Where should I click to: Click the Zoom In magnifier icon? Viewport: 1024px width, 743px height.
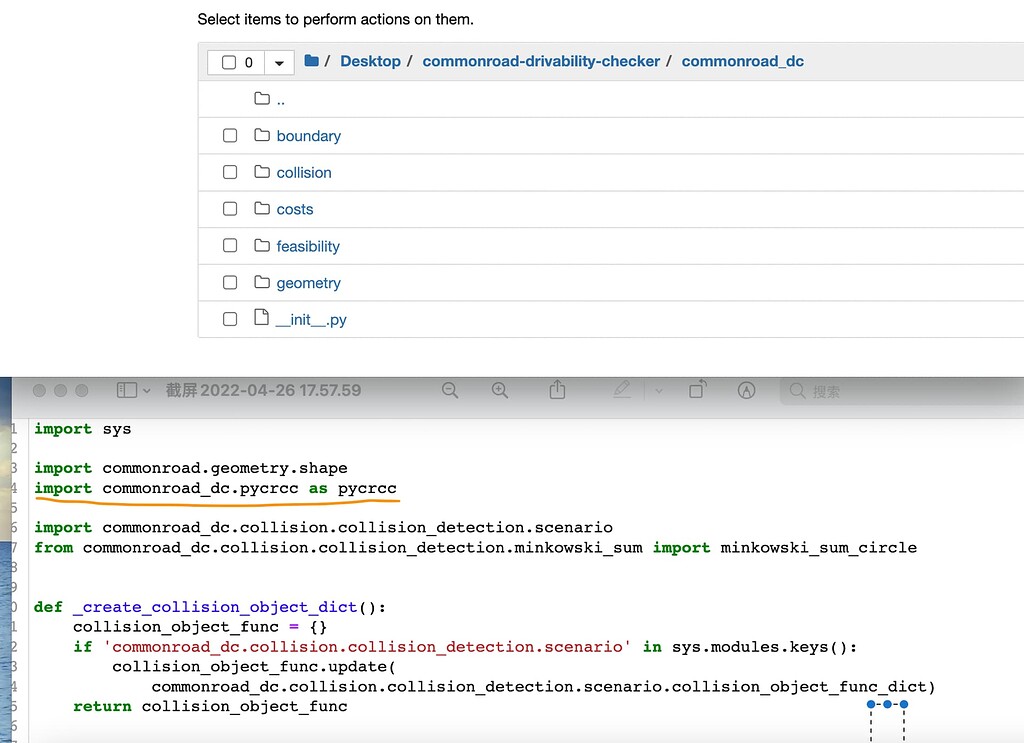[x=500, y=390]
